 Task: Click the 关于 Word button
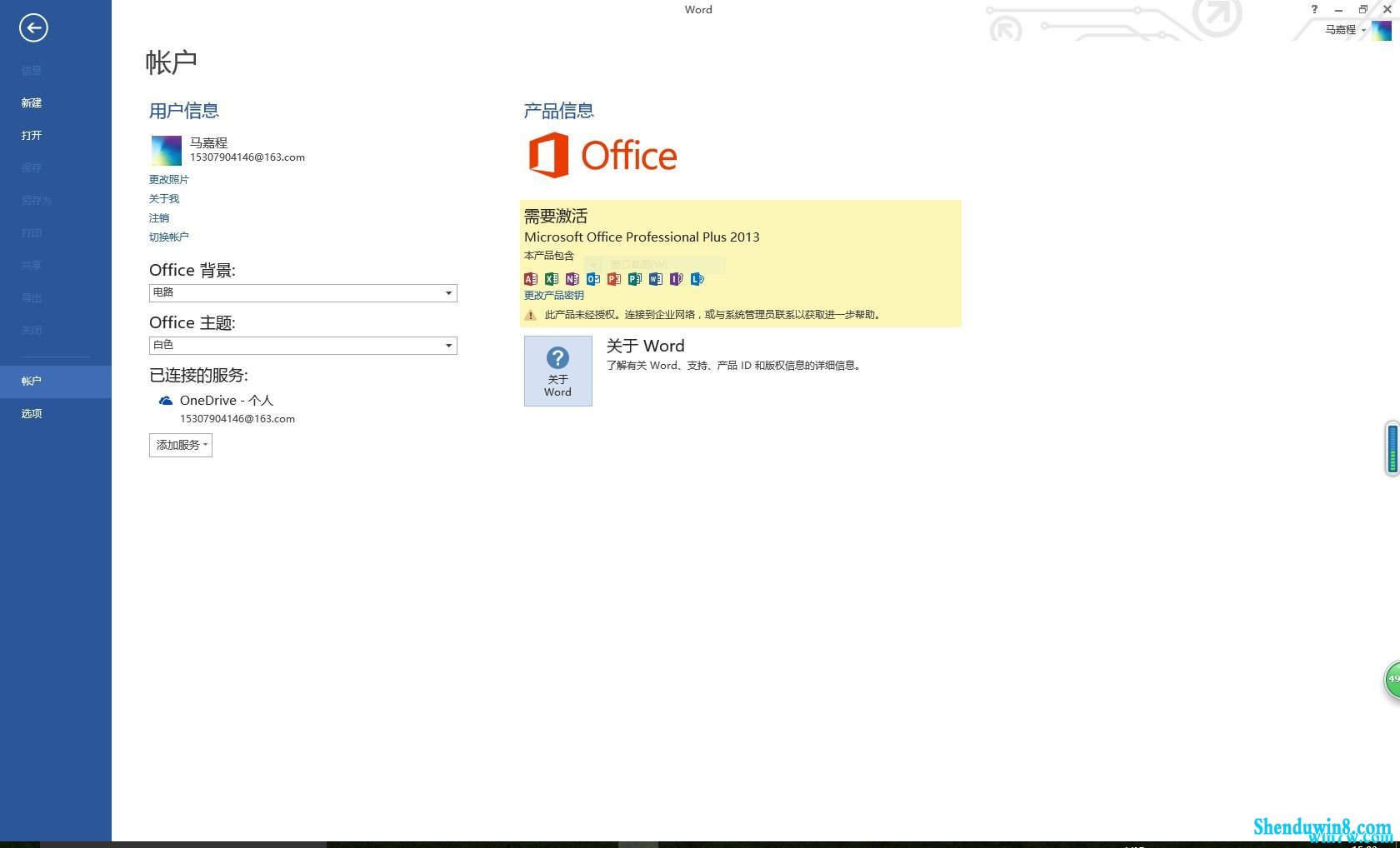click(558, 371)
